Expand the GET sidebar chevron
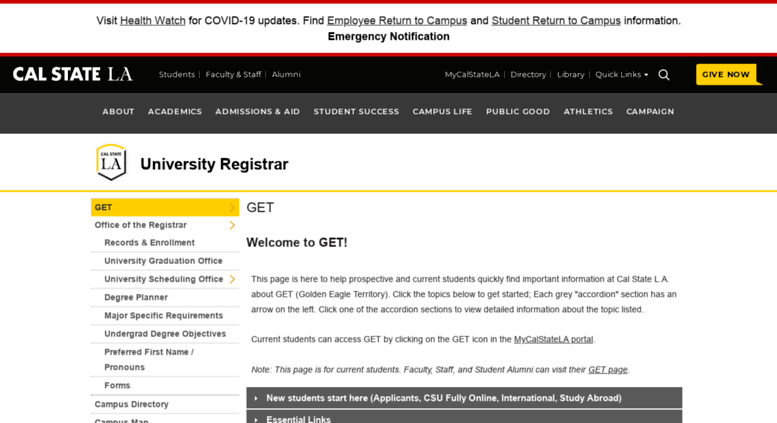Image resolution: width=777 pixels, height=423 pixels. (232, 208)
